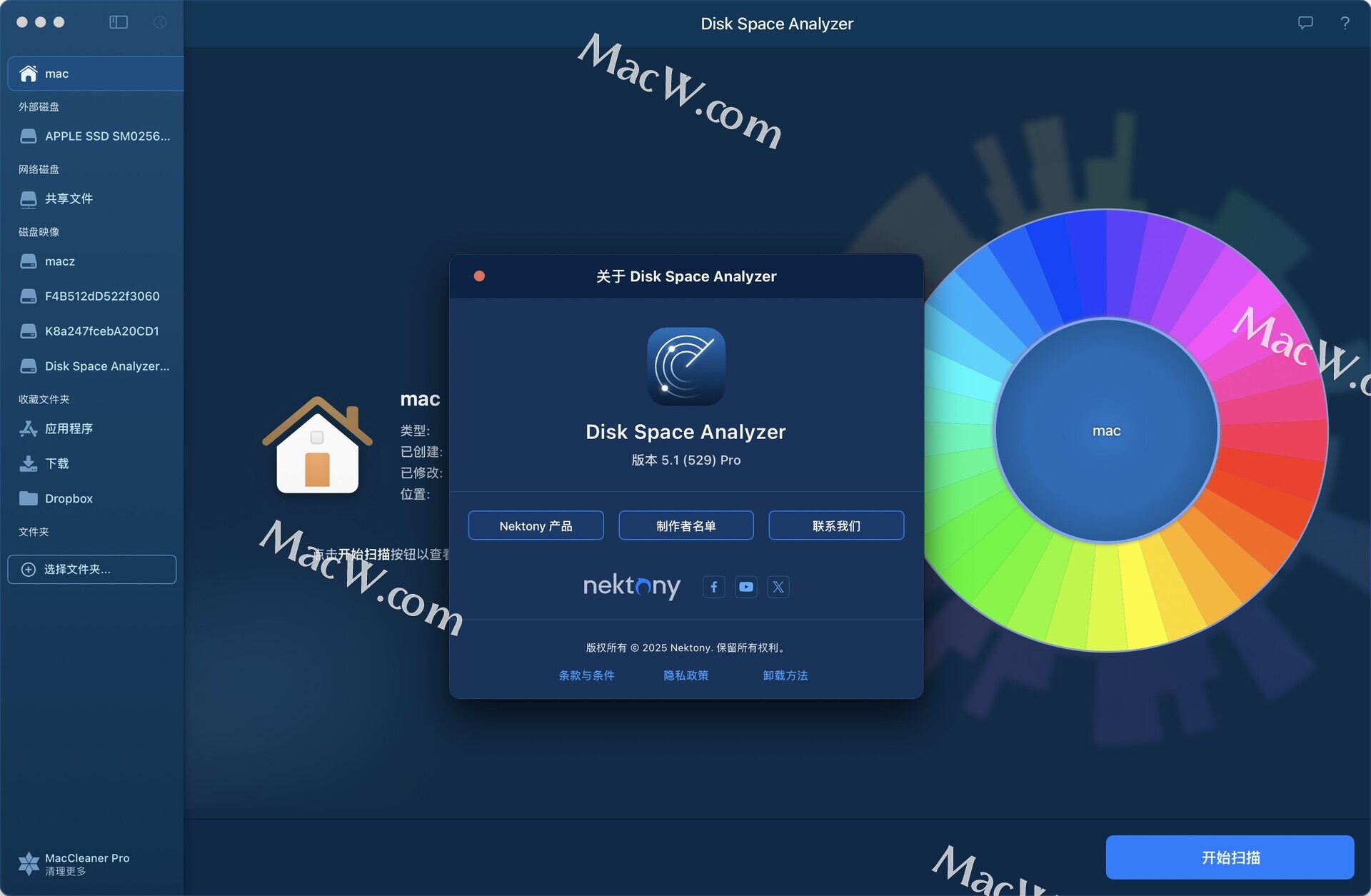The image size is (1371, 896).
Task: Click the central mac circle in sunburst chart
Action: [x=1107, y=431]
